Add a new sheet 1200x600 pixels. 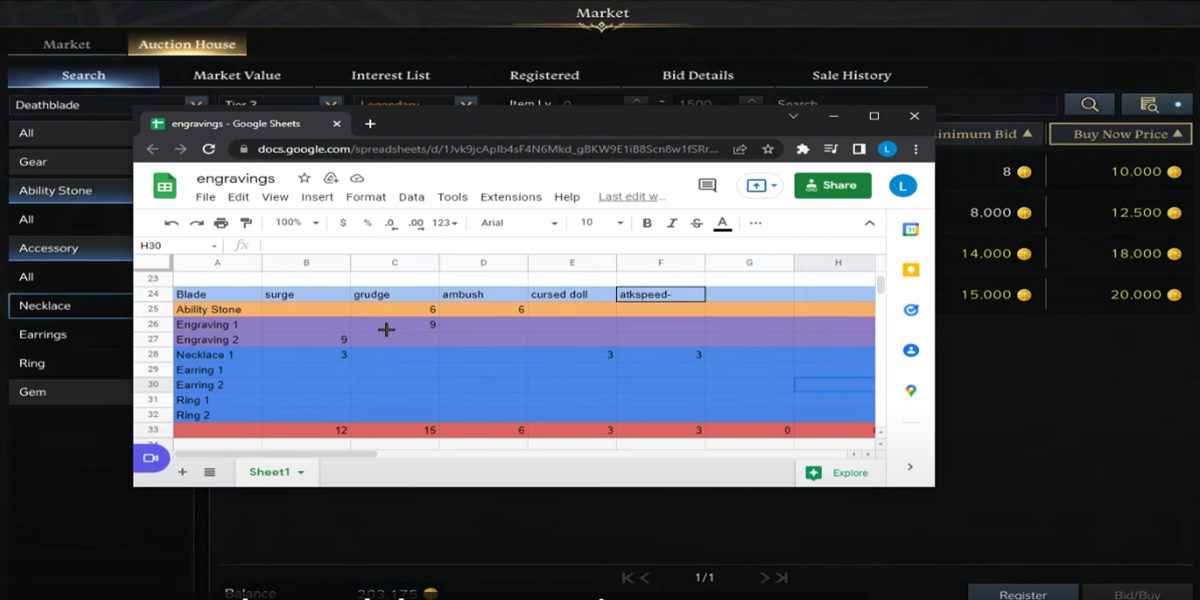[182, 472]
